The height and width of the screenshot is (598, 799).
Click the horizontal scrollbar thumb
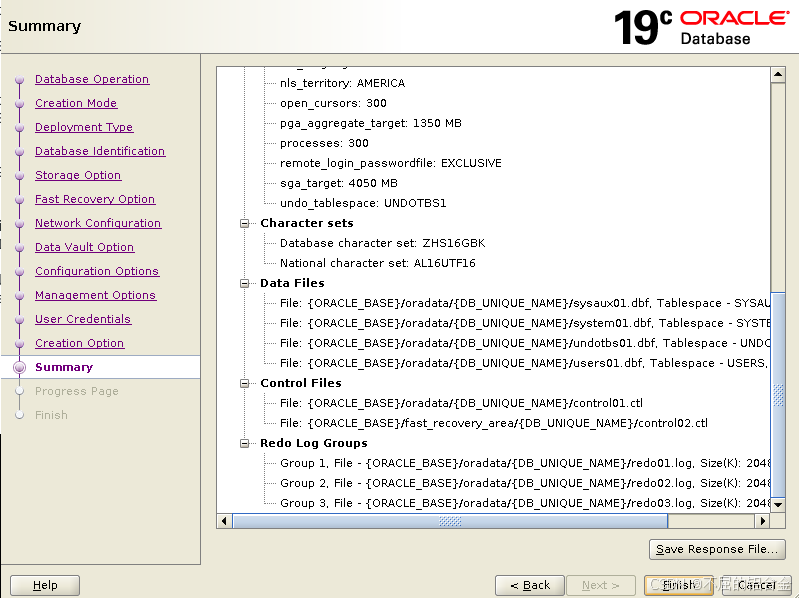tap(450, 521)
